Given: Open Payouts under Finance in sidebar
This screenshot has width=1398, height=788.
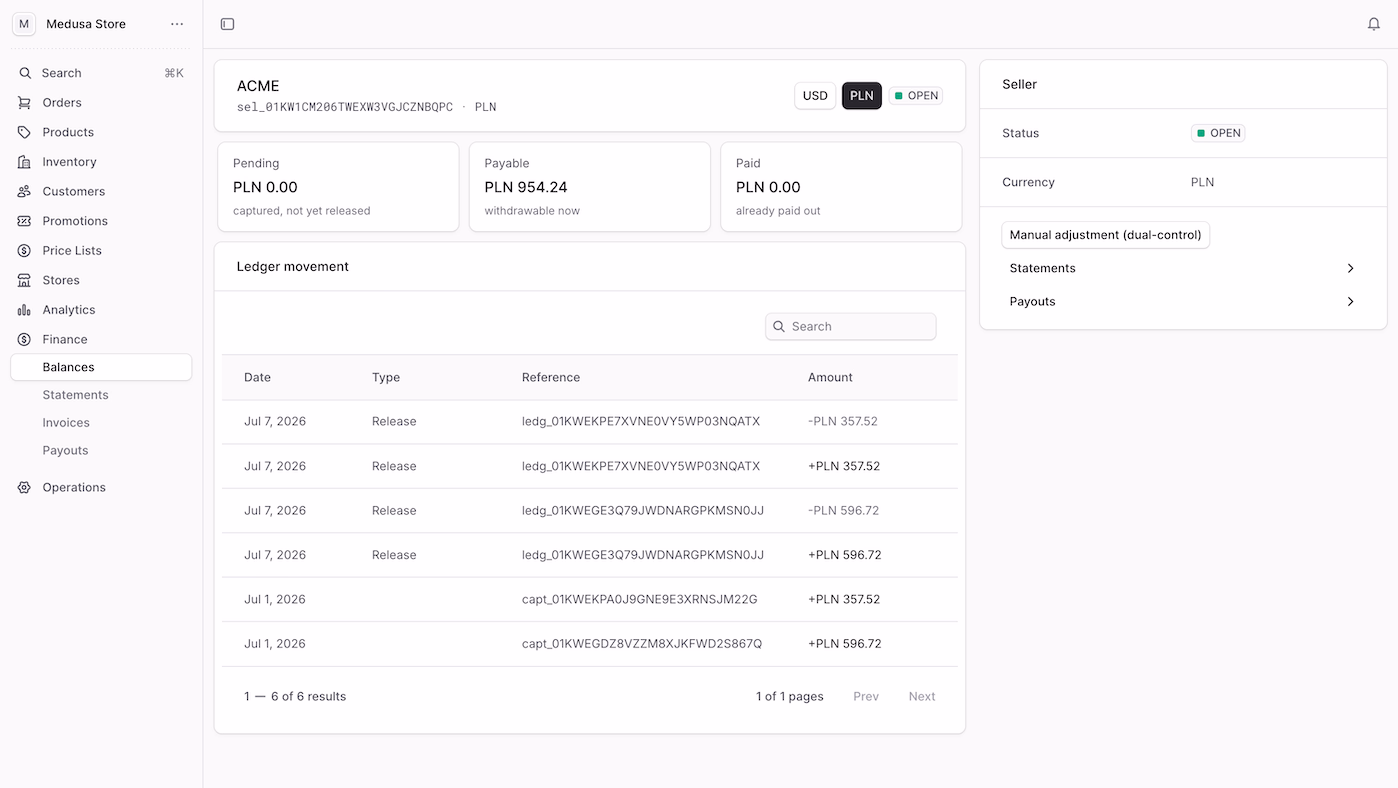Looking at the screenshot, I should point(101,450).
